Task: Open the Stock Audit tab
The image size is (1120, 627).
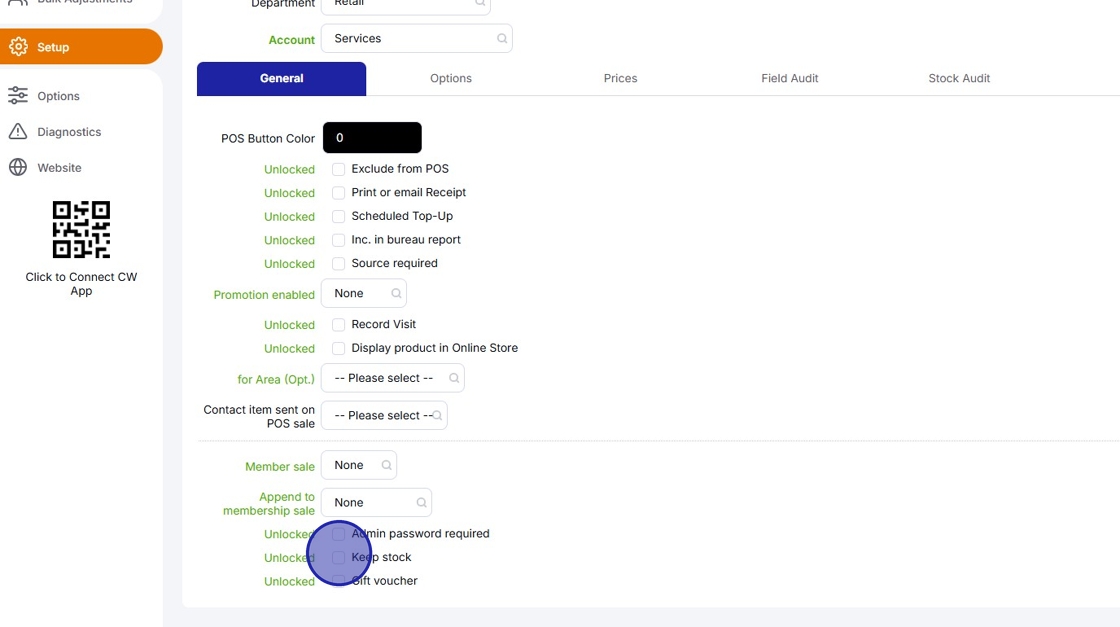Action: click(x=959, y=79)
